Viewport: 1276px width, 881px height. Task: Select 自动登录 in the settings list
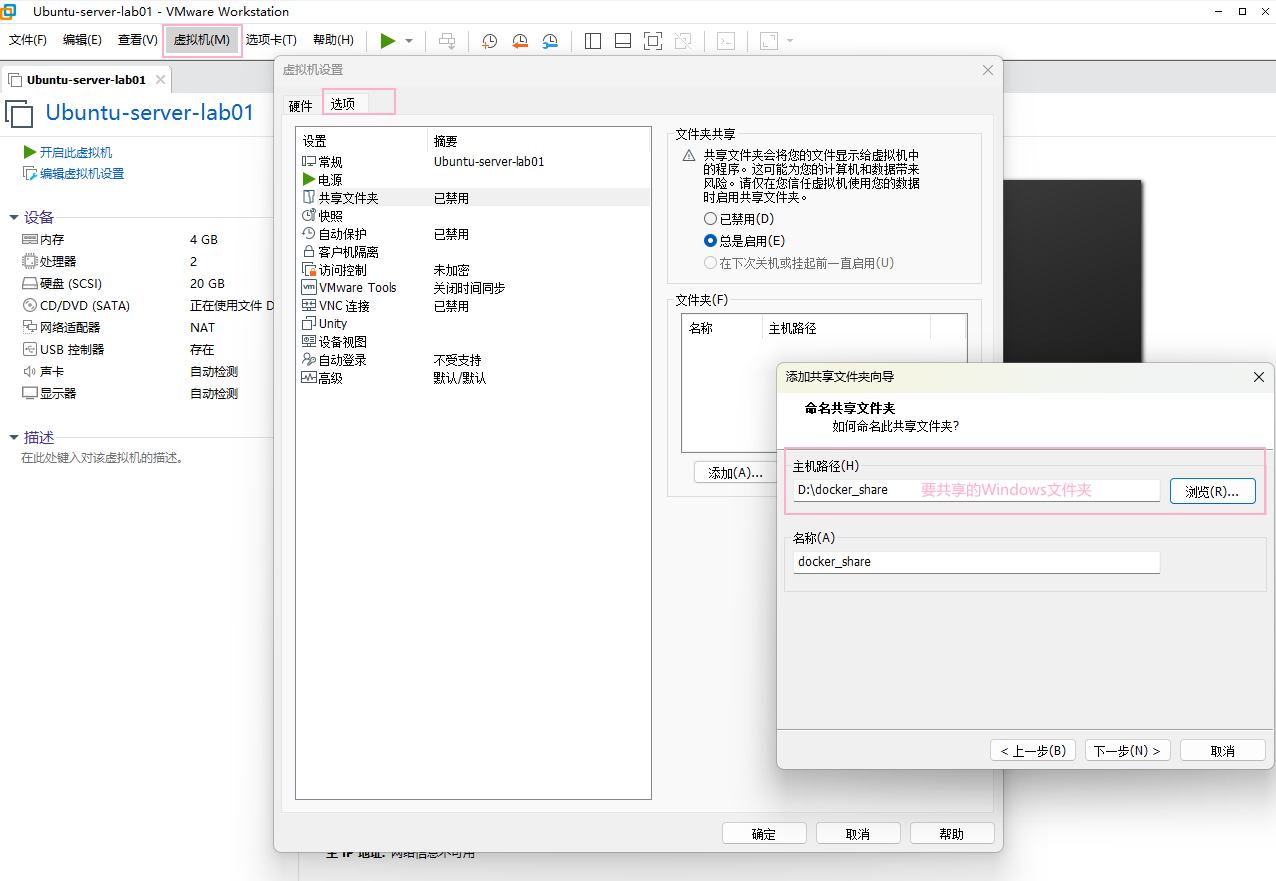tap(473, 360)
